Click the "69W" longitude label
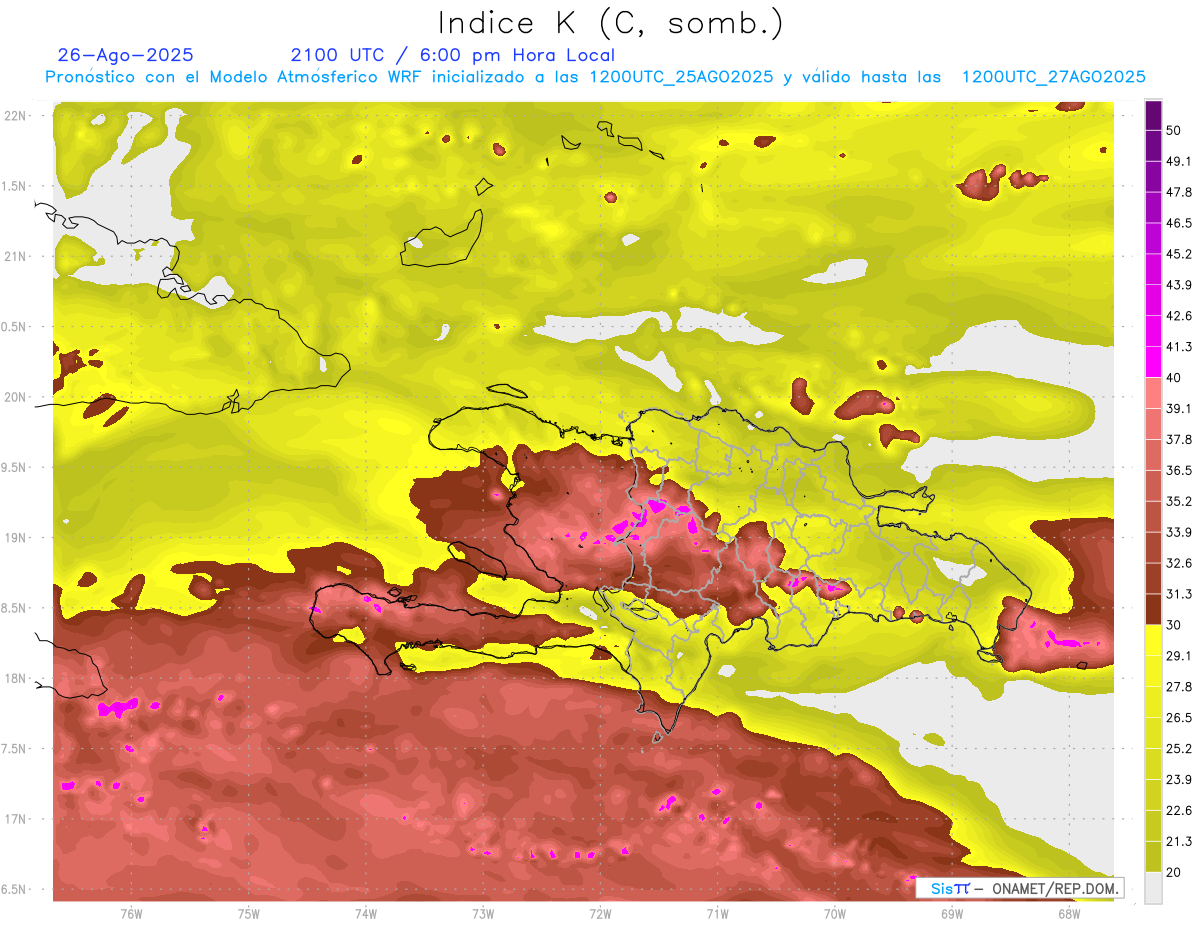 952,913
